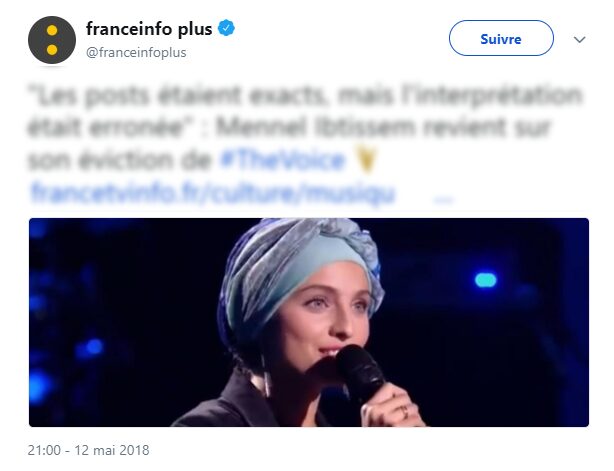Click the upper yellow dot of avatar logo
Viewport: 614px width, 471px height.
point(52,30)
